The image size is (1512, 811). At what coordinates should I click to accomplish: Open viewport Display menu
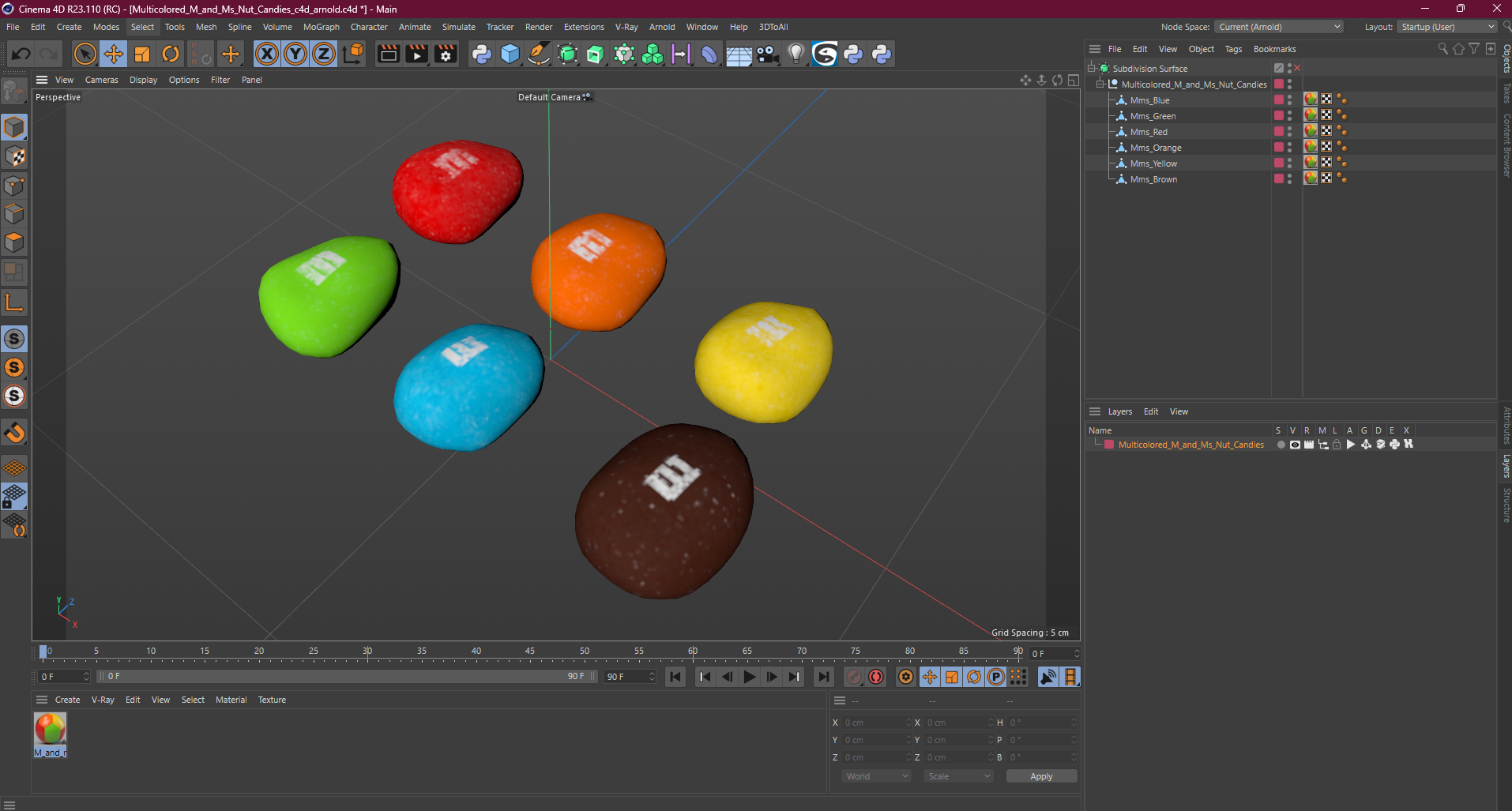[143, 80]
